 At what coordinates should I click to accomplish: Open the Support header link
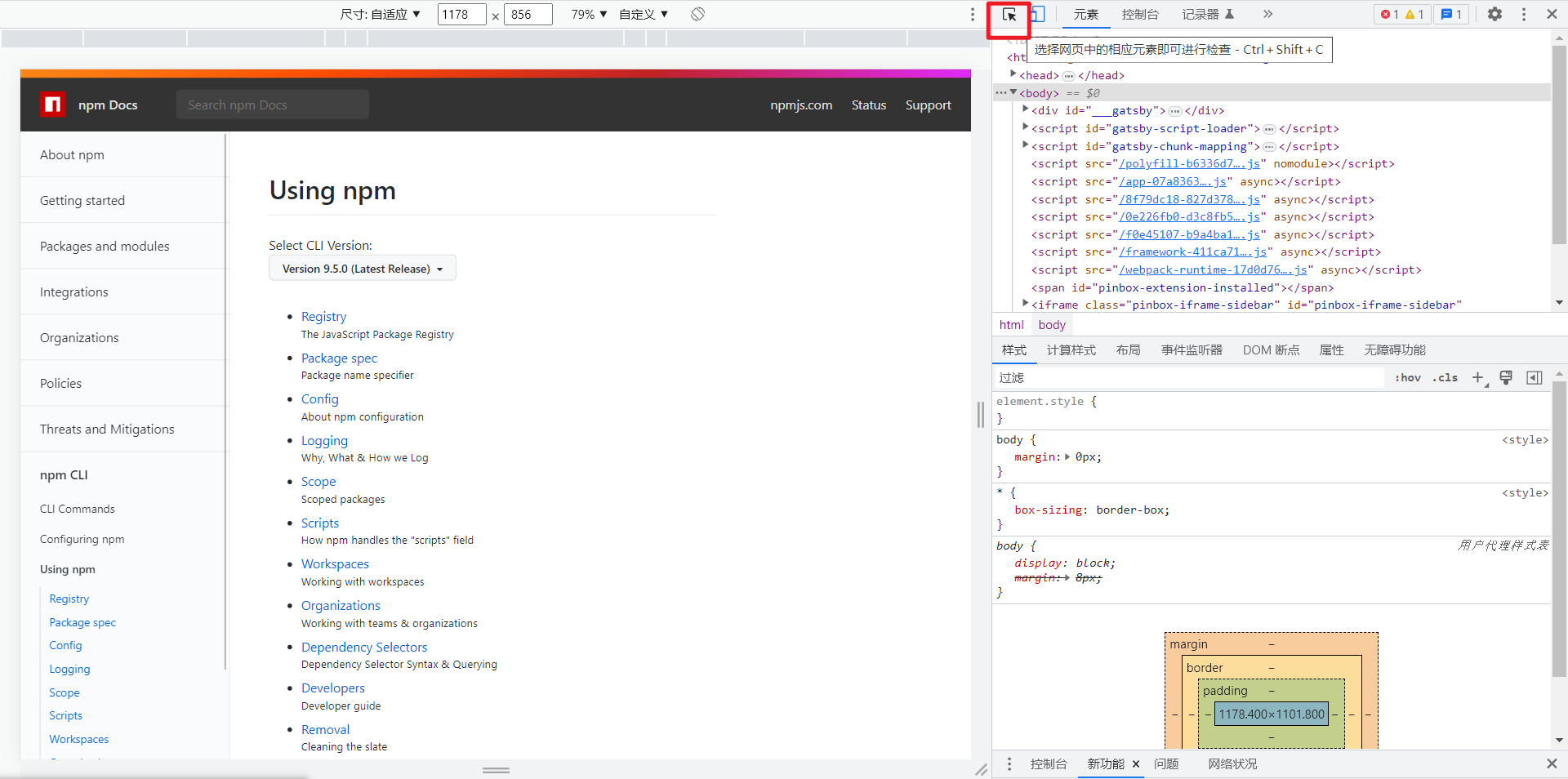(x=928, y=105)
